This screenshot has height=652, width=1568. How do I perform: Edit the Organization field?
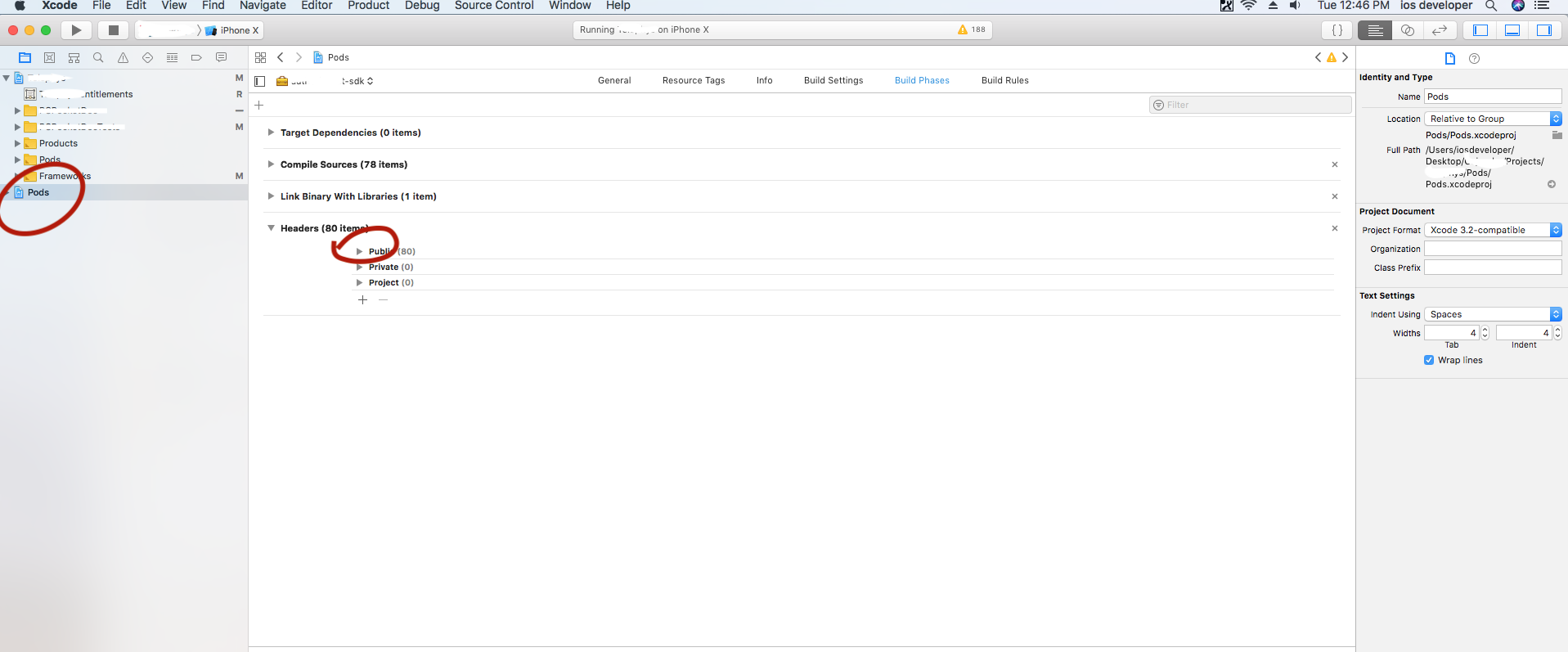tap(1493, 249)
